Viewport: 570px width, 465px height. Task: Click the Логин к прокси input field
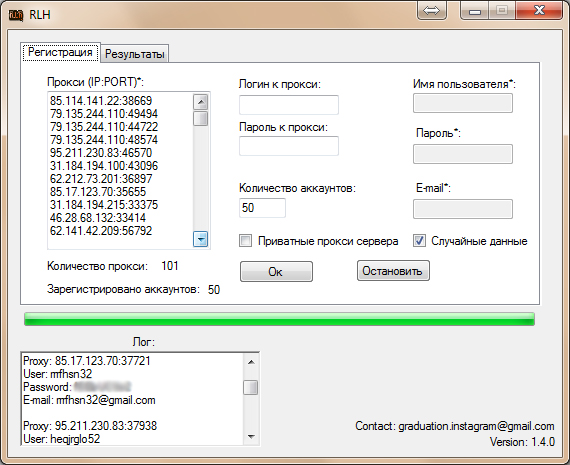click(x=289, y=105)
